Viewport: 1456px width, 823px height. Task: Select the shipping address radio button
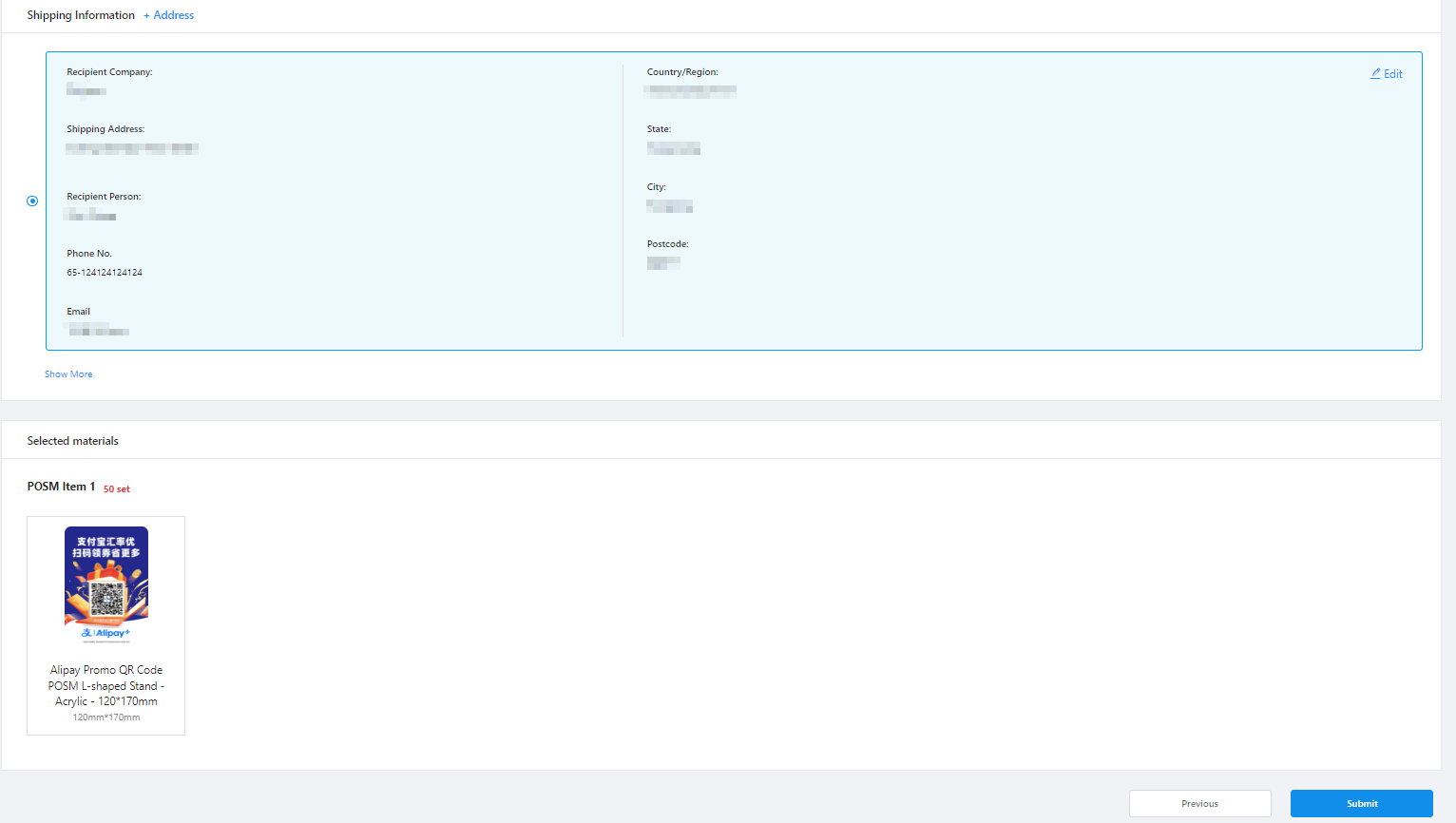point(32,201)
